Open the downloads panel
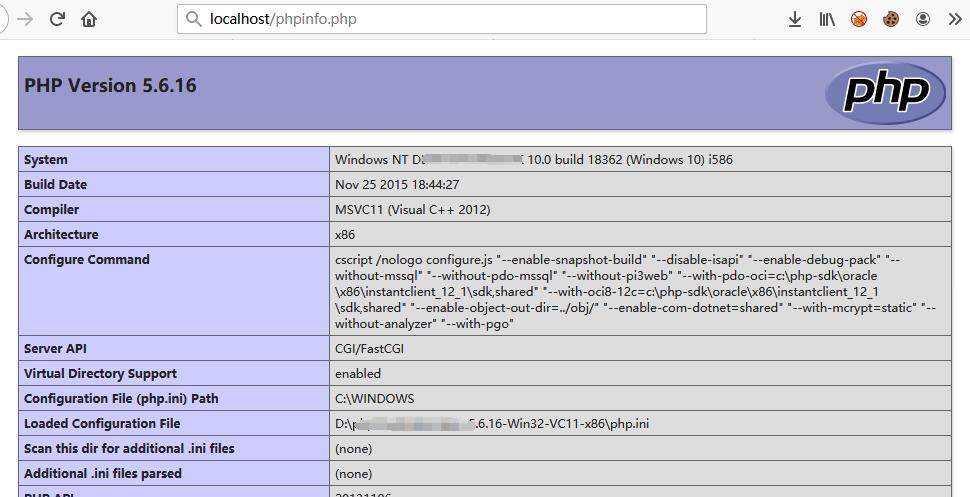The height and width of the screenshot is (497, 970). point(795,19)
